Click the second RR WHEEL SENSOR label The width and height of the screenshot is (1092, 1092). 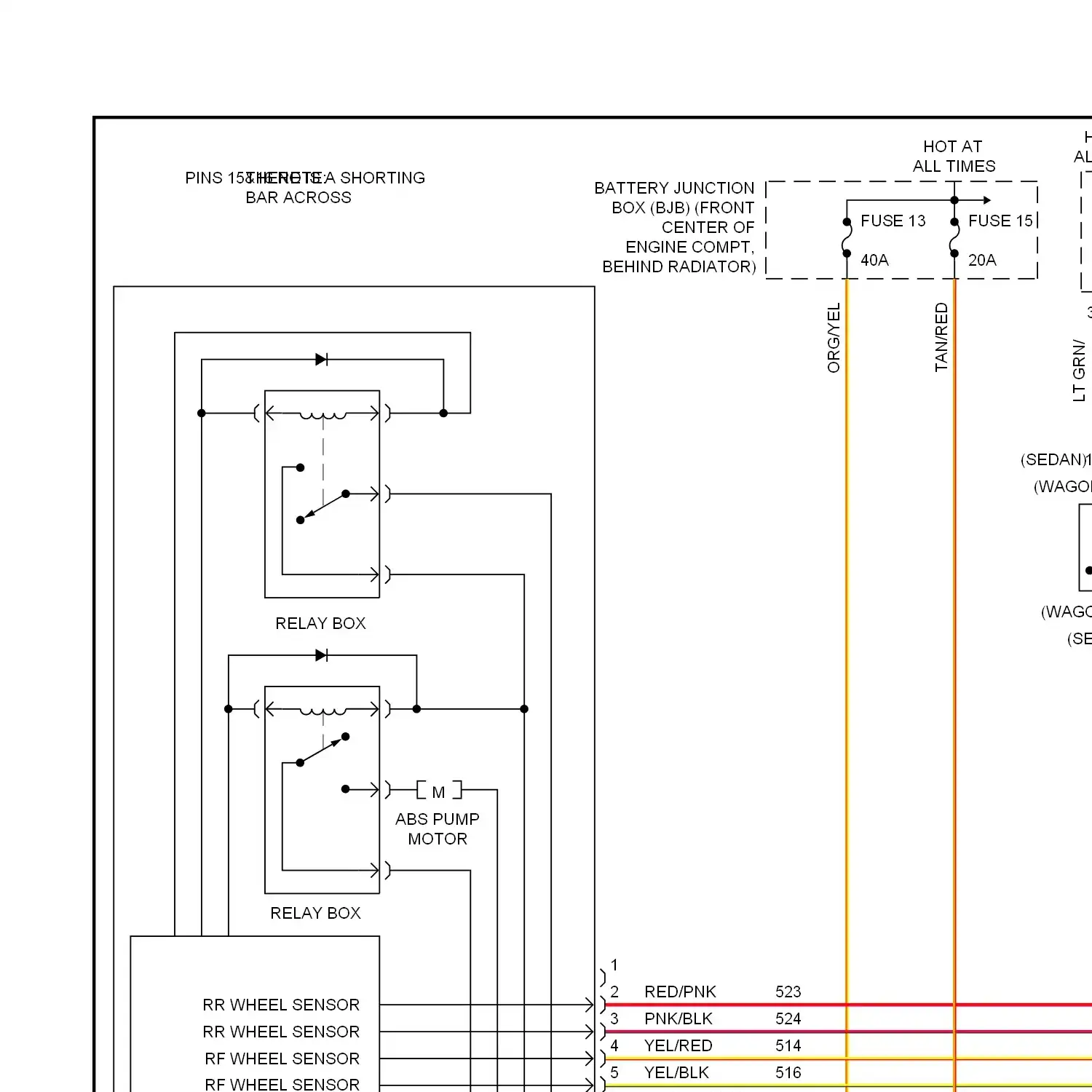281,1032
